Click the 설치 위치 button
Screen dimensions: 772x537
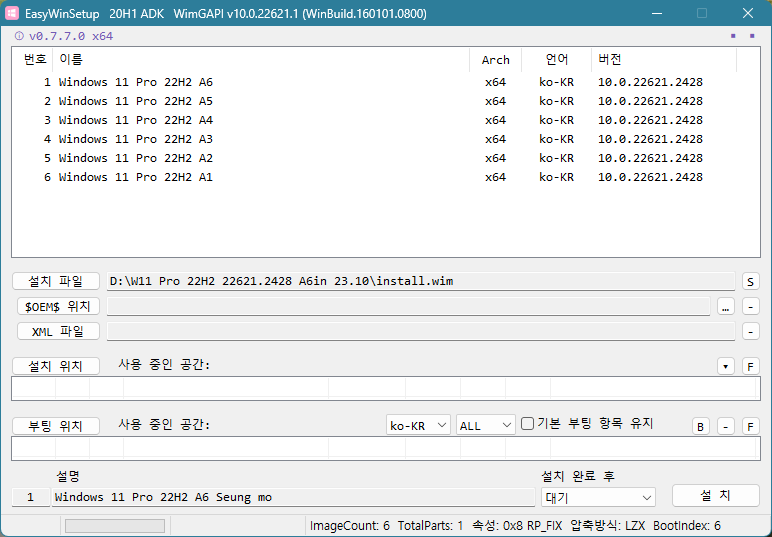click(56, 366)
